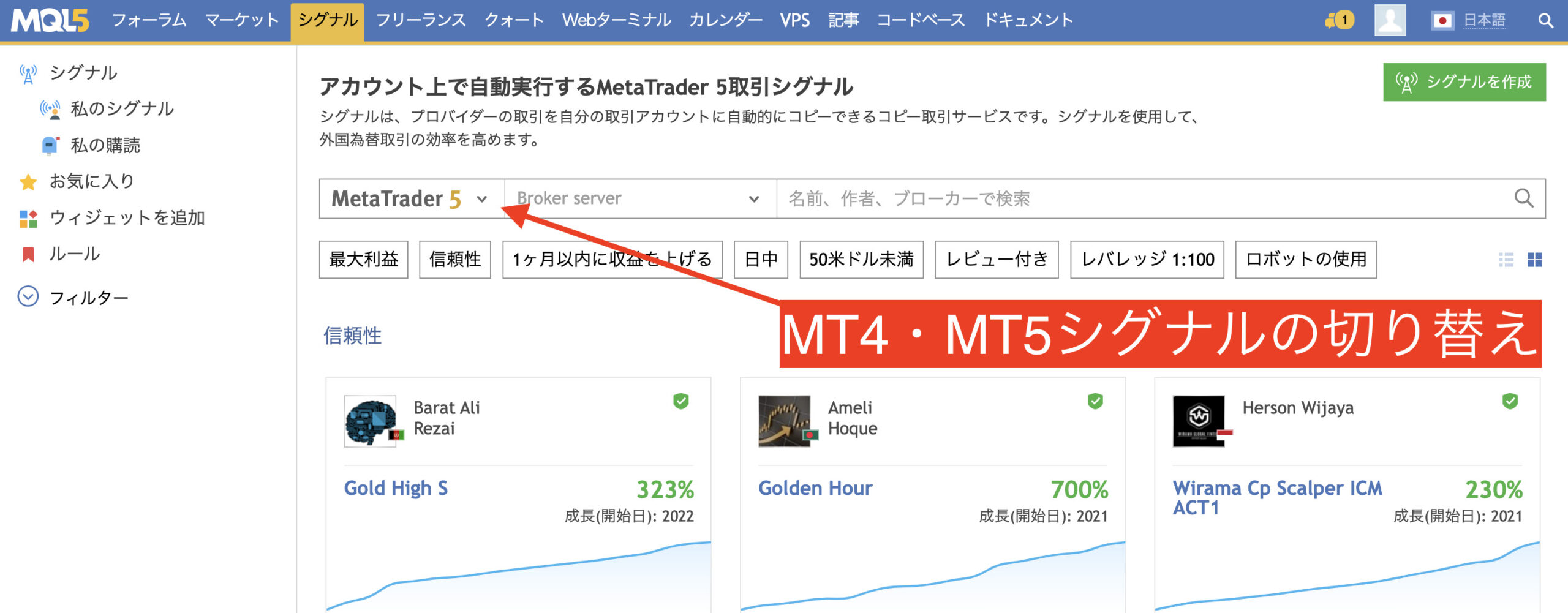Screen dimensions: 1568x613
Task: Open the コードベース menu item
Action: tap(921, 20)
